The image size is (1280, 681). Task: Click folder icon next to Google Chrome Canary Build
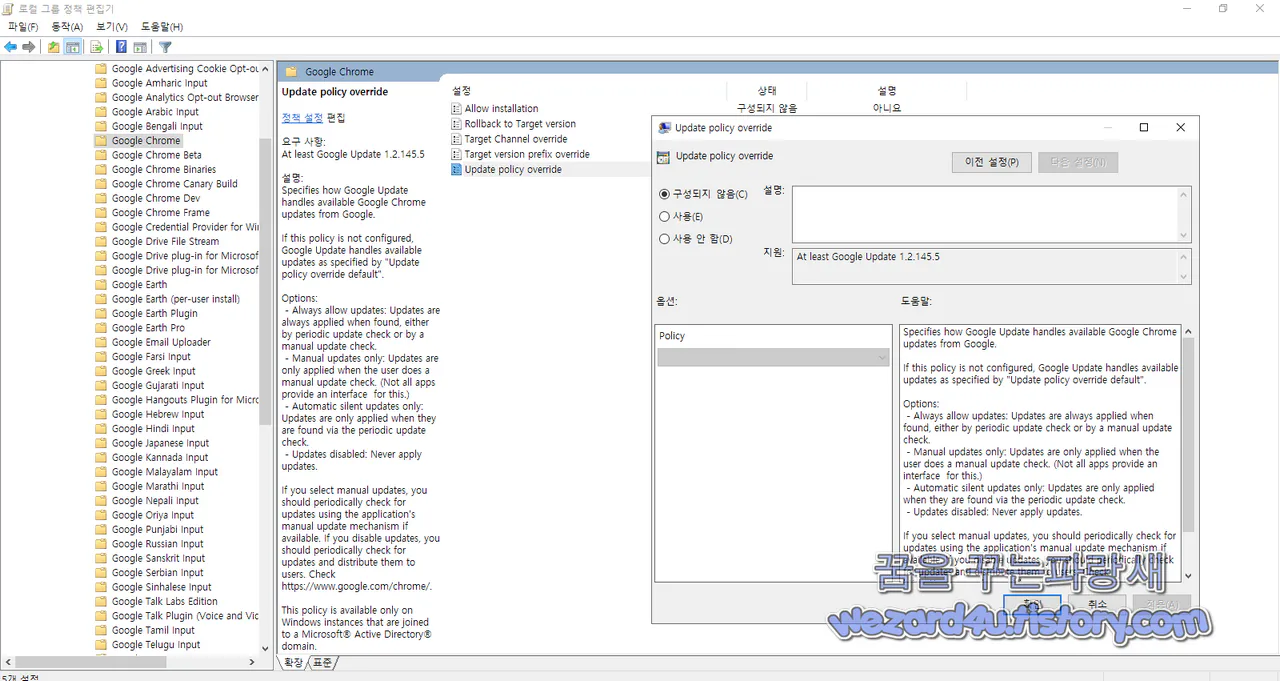tap(101, 184)
